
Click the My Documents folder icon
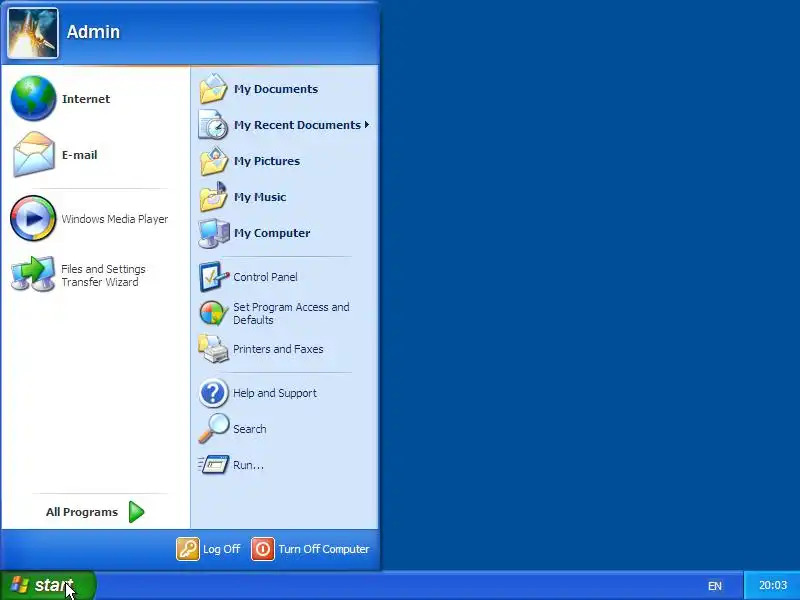213,89
